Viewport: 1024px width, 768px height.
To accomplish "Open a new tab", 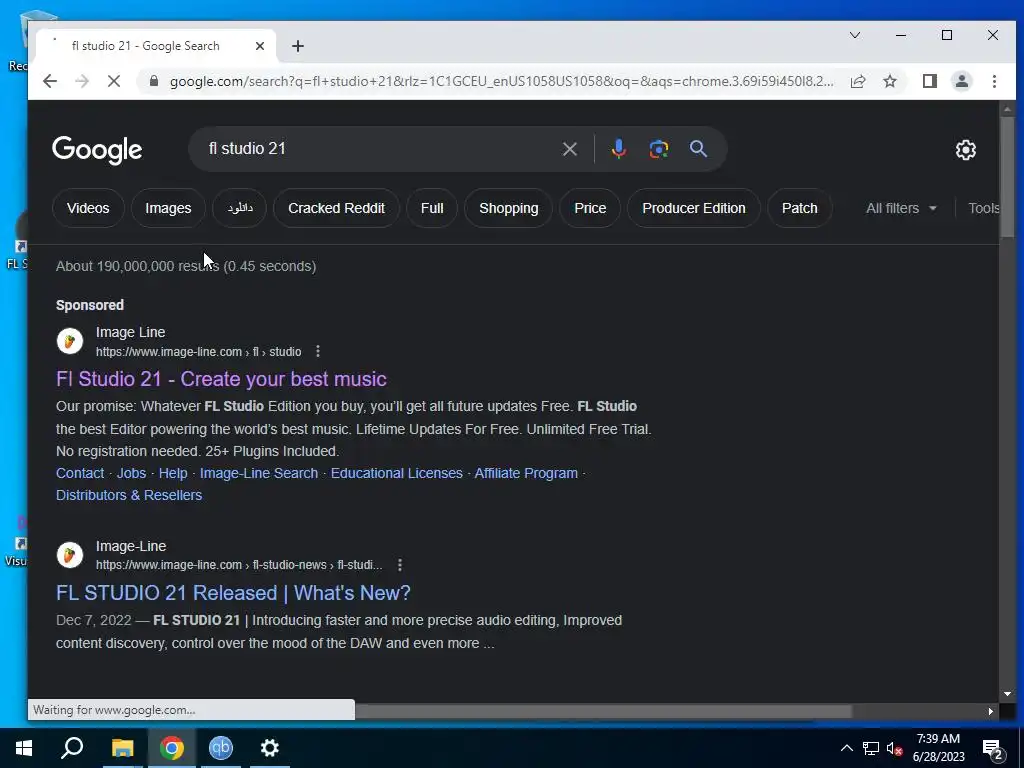I will tap(298, 46).
